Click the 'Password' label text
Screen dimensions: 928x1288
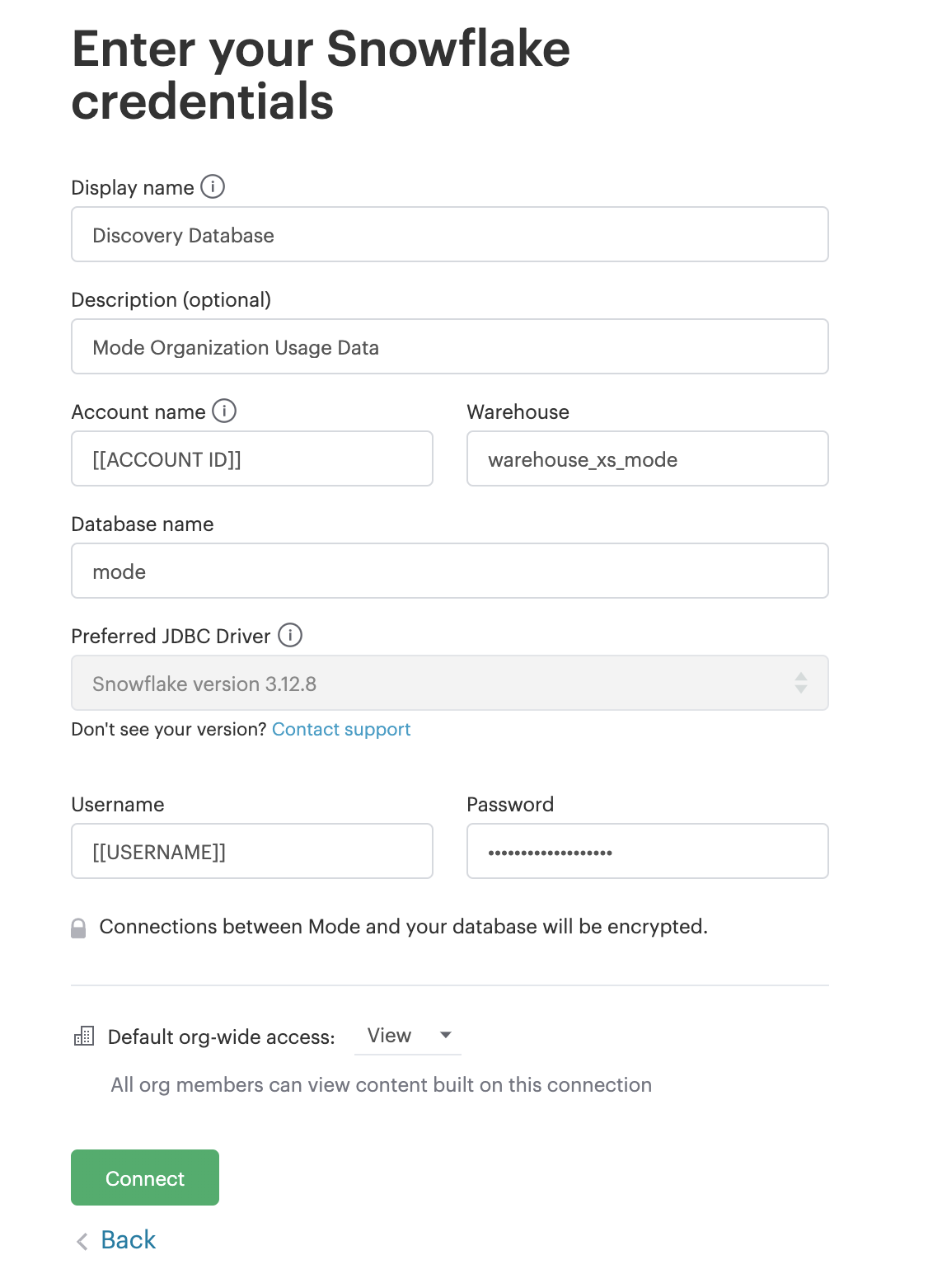click(510, 804)
